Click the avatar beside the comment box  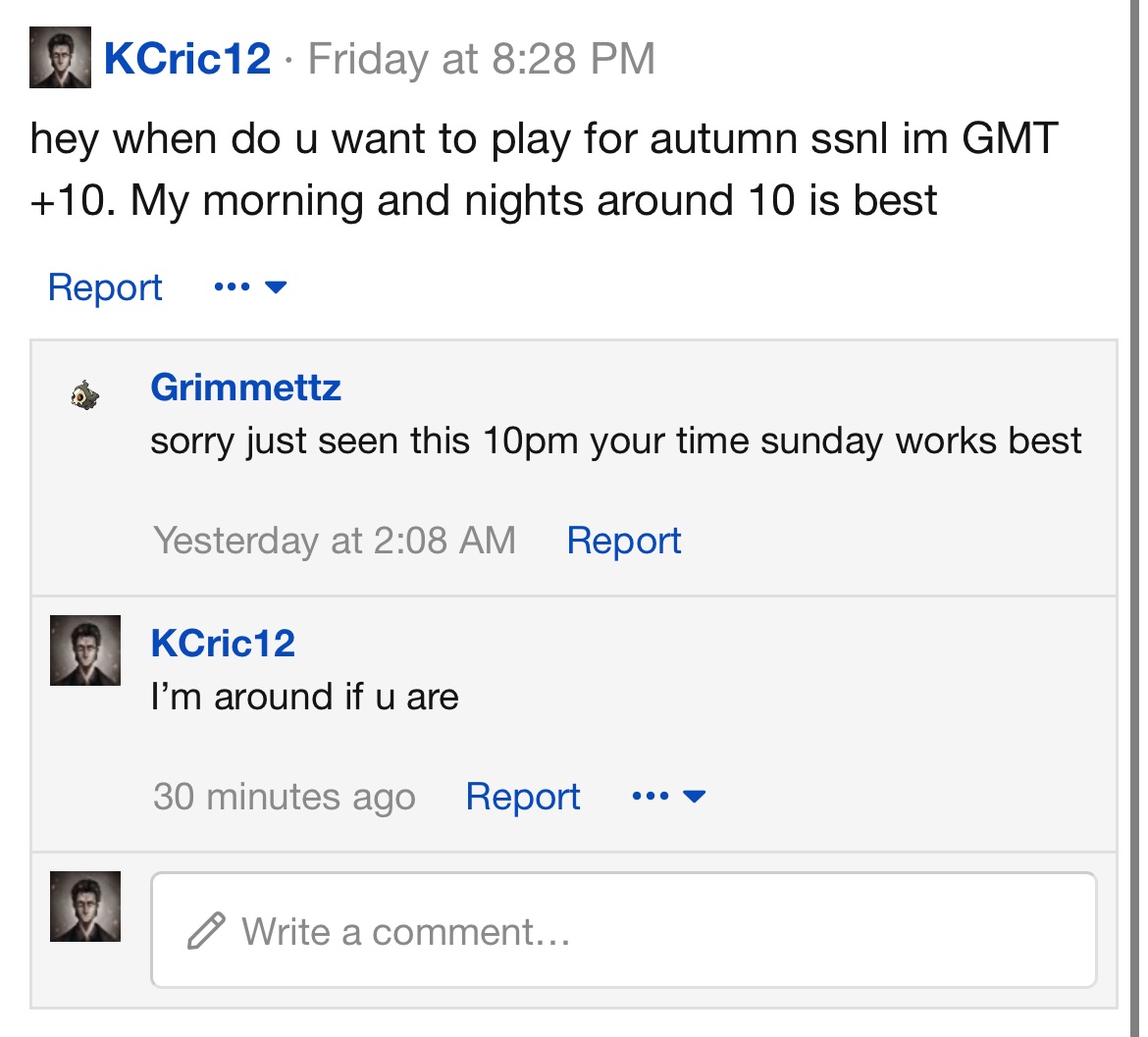click(85, 907)
